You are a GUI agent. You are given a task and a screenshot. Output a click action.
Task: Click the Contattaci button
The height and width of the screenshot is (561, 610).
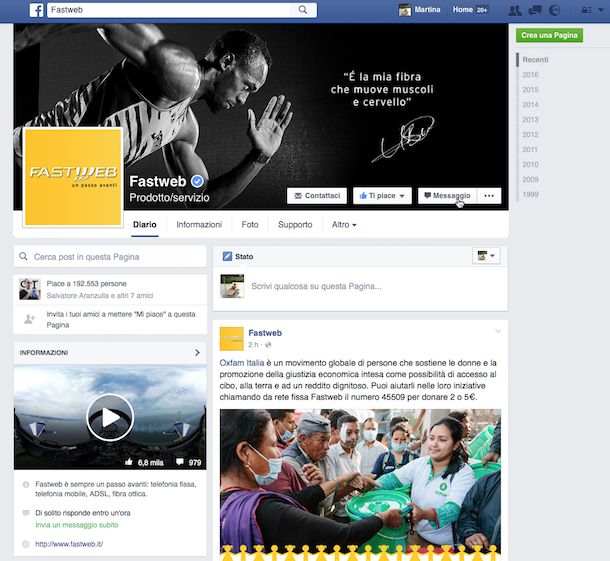coord(317,196)
